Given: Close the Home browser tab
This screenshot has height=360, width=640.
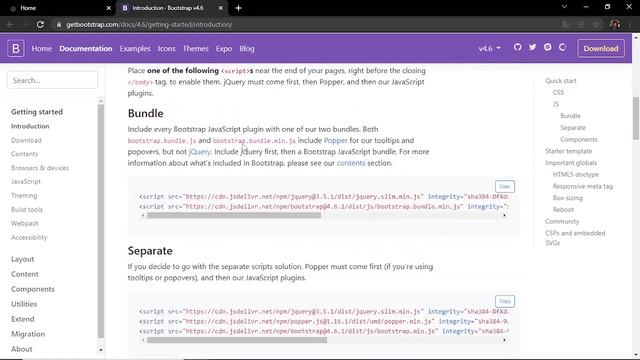Looking at the screenshot, I should tap(109, 8).
